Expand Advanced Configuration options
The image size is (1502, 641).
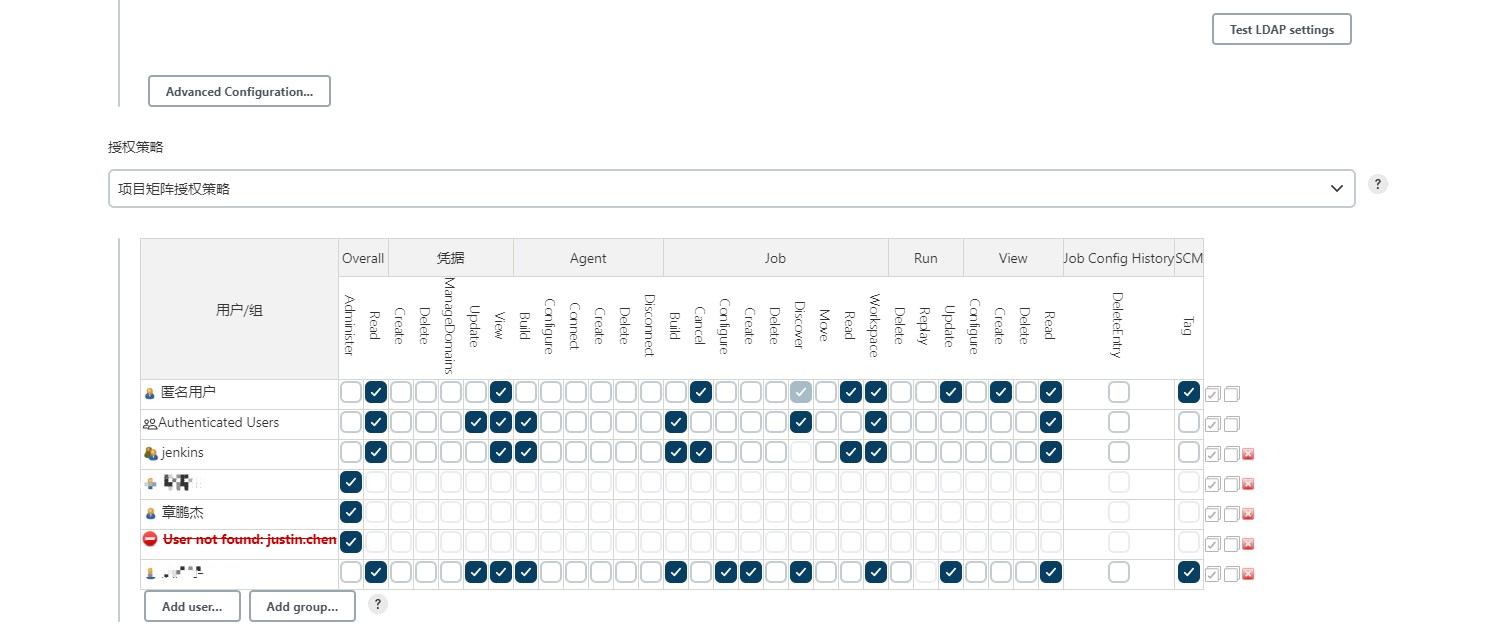pos(239,91)
